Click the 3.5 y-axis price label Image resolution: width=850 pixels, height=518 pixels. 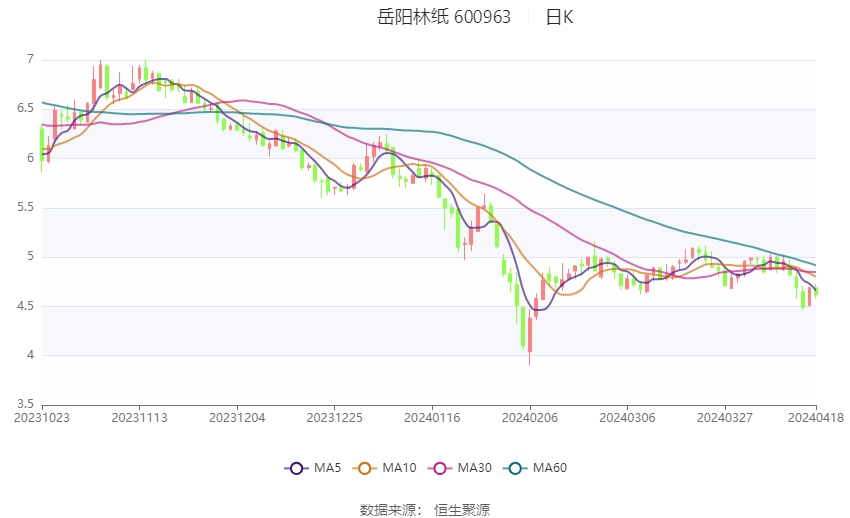click(25, 404)
